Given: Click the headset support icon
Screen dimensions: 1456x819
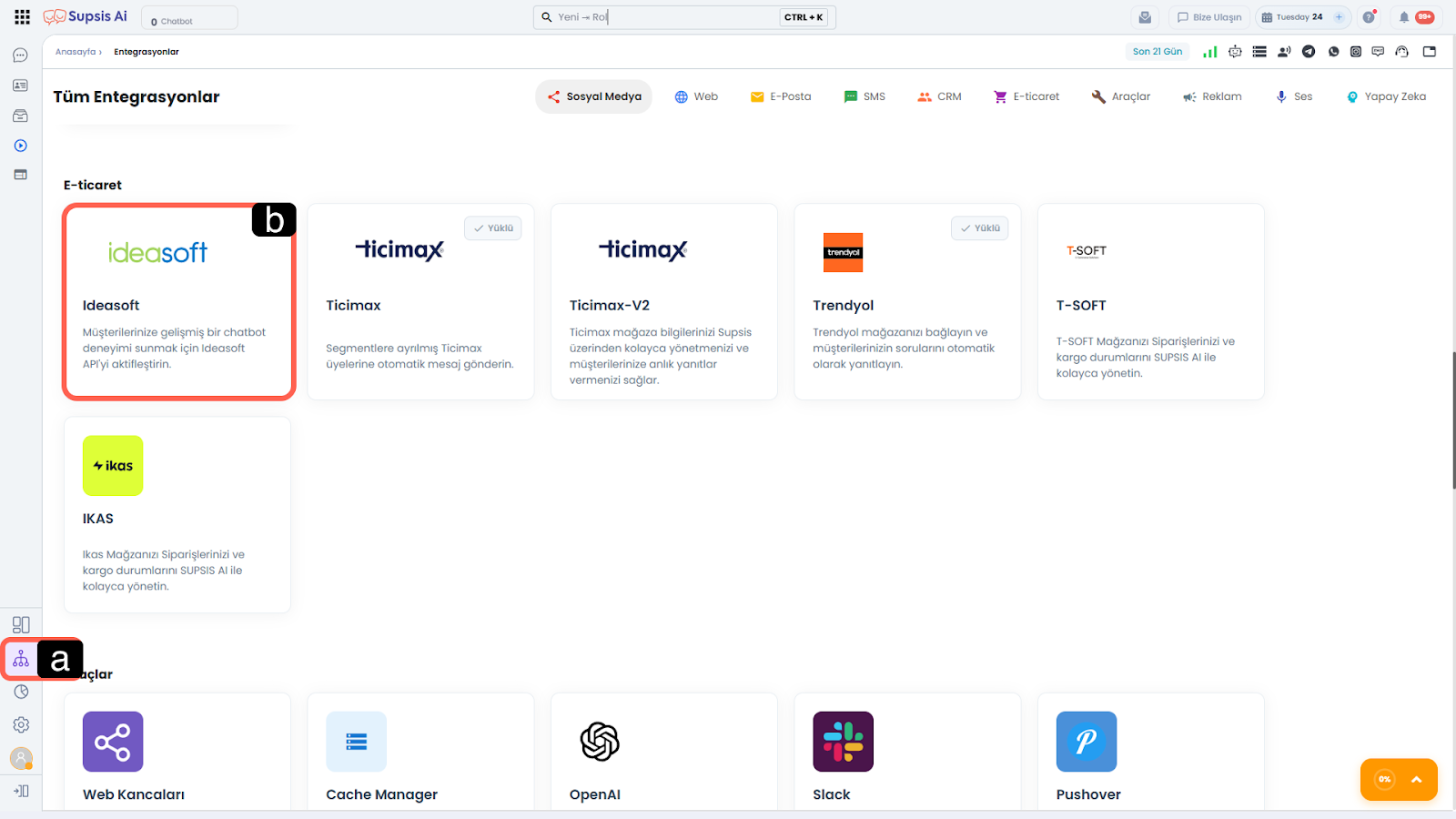Looking at the screenshot, I should pos(1402,52).
